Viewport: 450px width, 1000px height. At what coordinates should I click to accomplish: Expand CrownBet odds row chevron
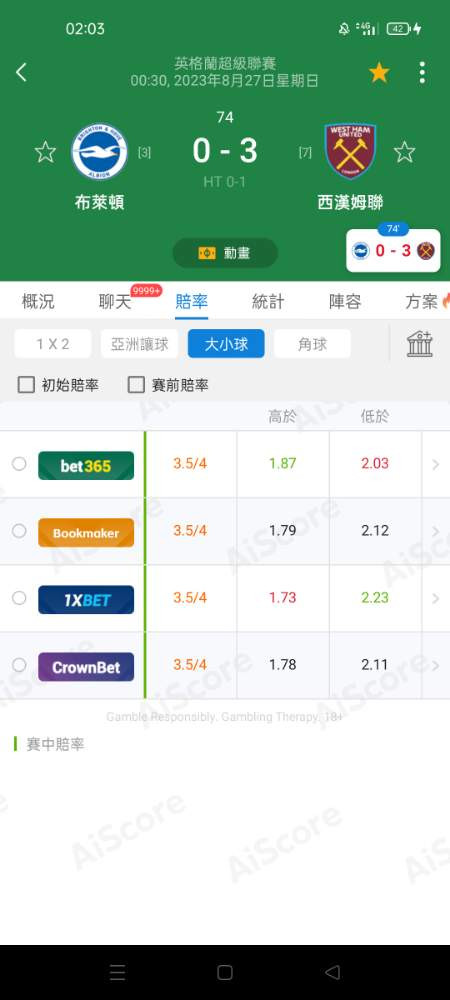(x=436, y=665)
